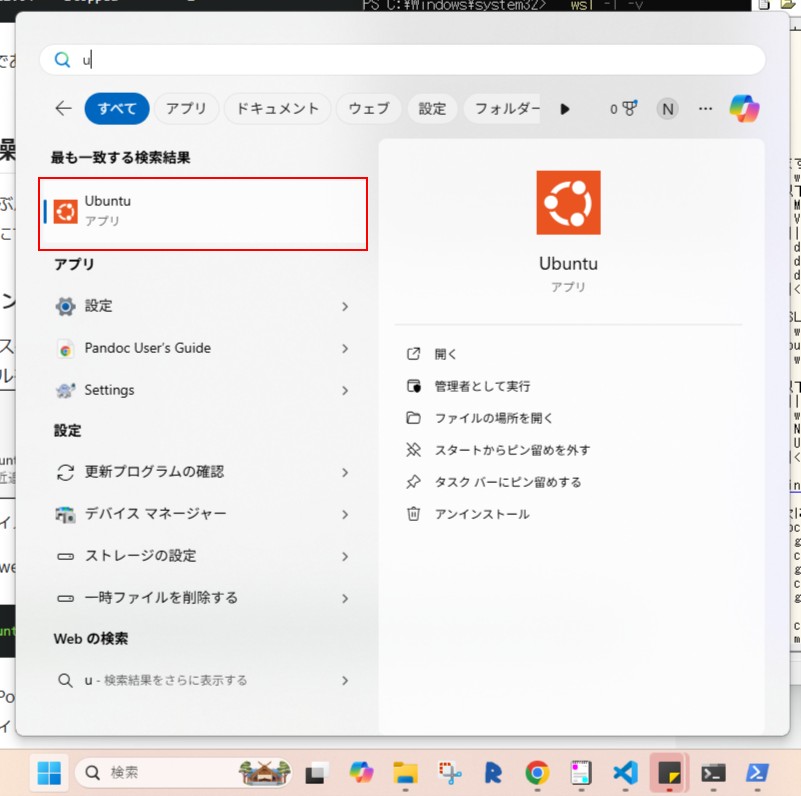The image size is (801, 796).
Task: Click the Ubuntu title in preview pane
Action: (x=568, y=264)
